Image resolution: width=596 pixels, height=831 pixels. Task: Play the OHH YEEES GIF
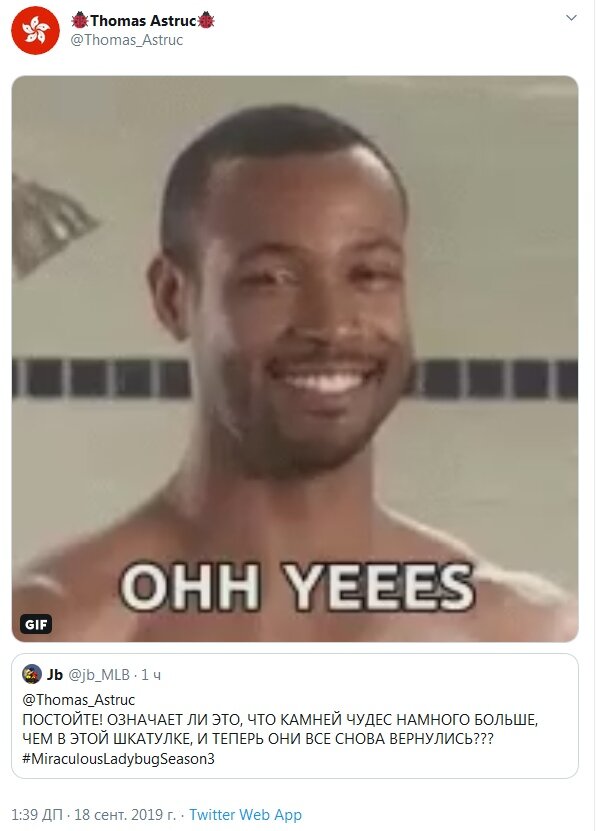pos(295,359)
